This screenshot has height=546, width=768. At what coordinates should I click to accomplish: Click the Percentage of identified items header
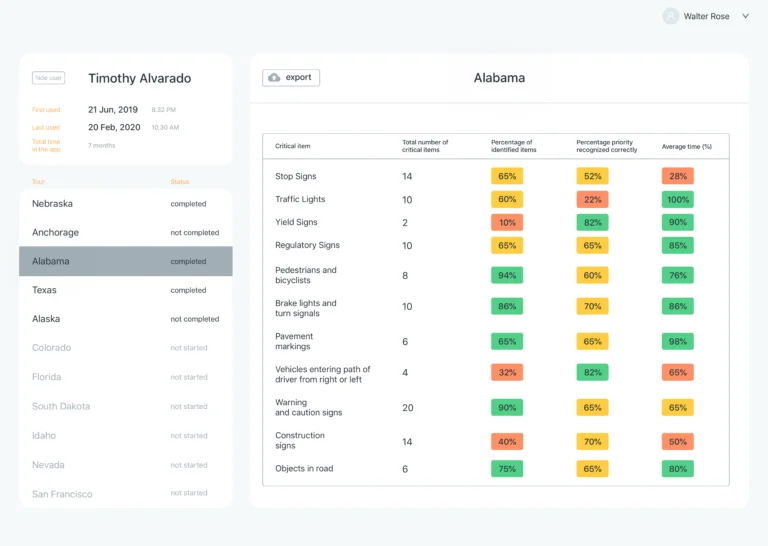(x=514, y=146)
